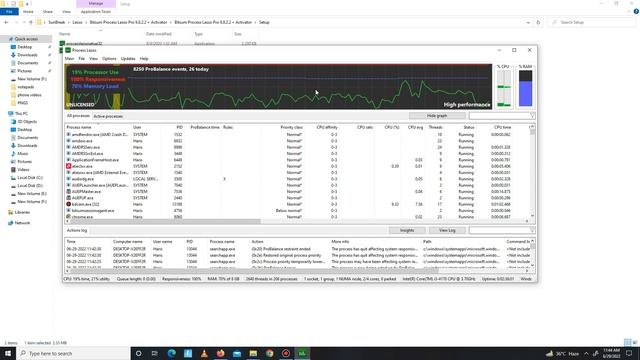Image resolution: width=640 pixels, height=360 pixels.
Task: Open Process Lasso taskbar icon
Action: (x=302, y=353)
